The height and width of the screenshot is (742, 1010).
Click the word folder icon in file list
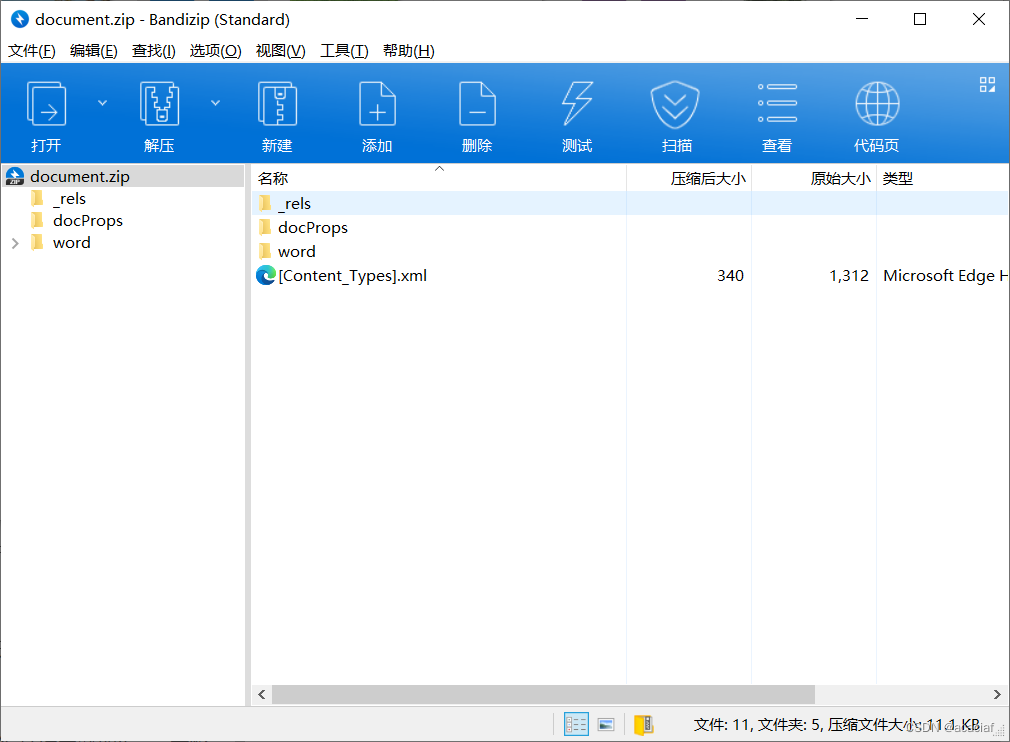tap(265, 251)
